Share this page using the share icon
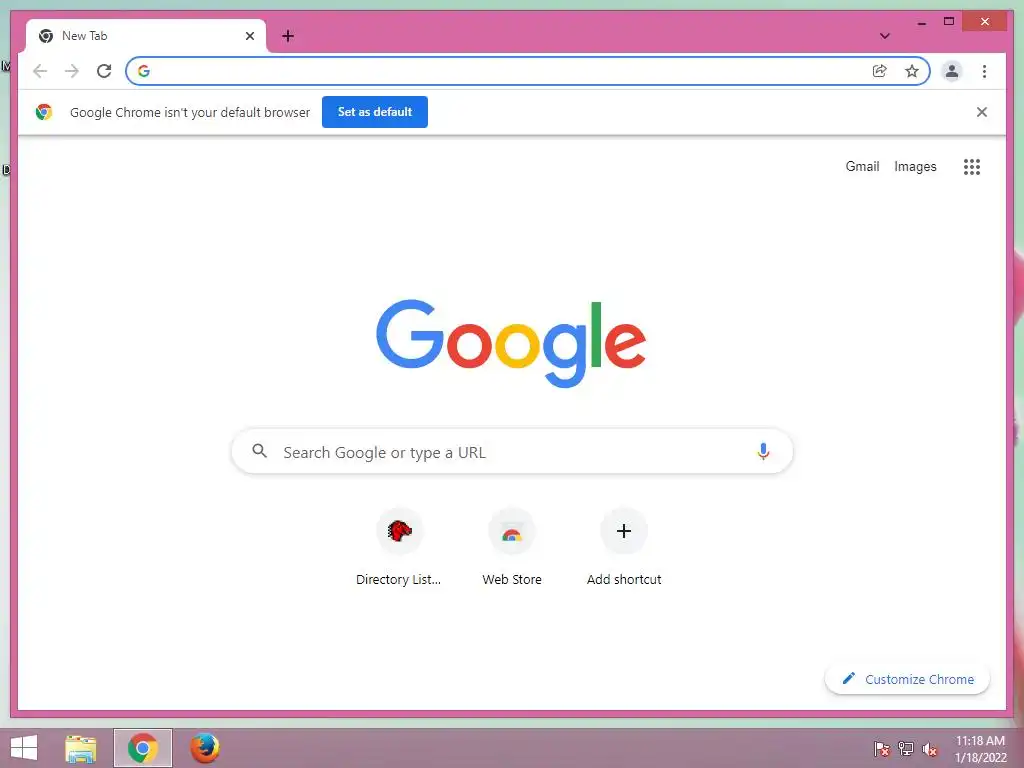 click(x=880, y=71)
